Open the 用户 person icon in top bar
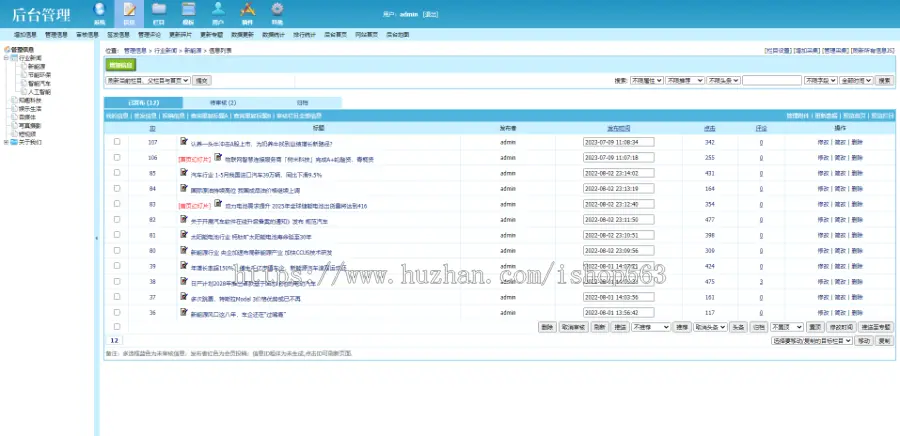The width and height of the screenshot is (900, 436). point(218,9)
